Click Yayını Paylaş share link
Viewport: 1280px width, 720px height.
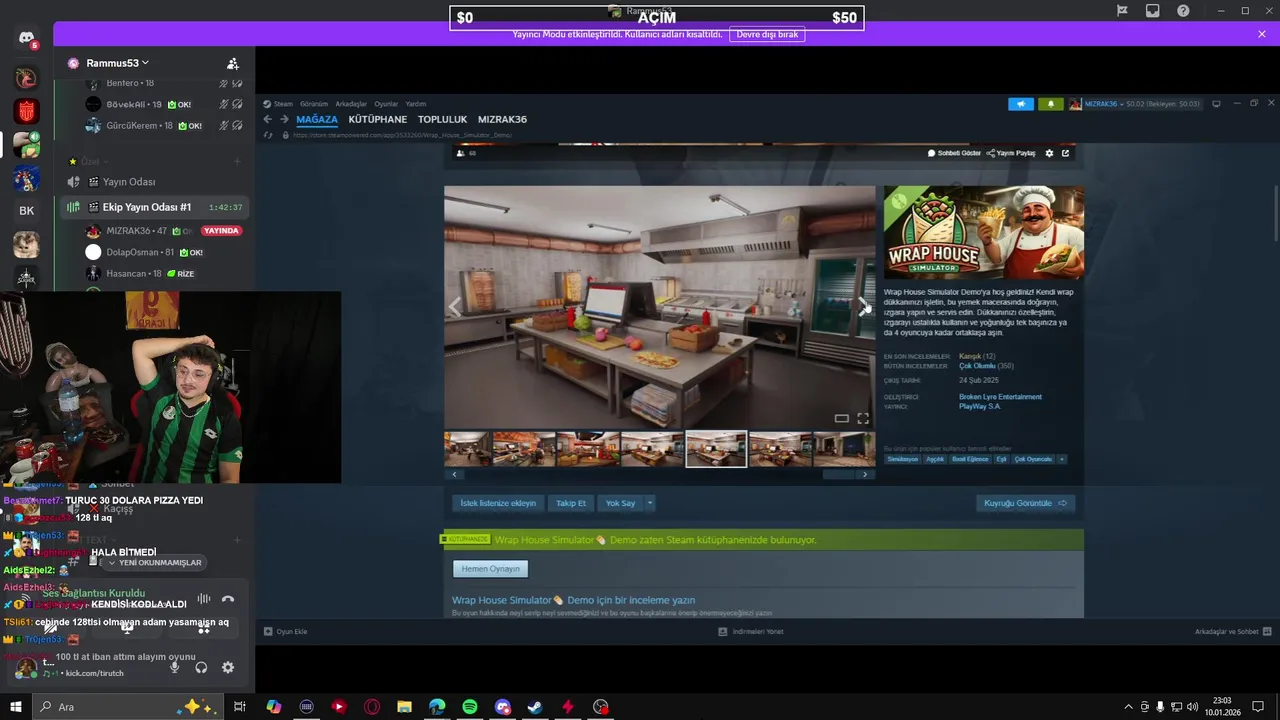[1011, 153]
